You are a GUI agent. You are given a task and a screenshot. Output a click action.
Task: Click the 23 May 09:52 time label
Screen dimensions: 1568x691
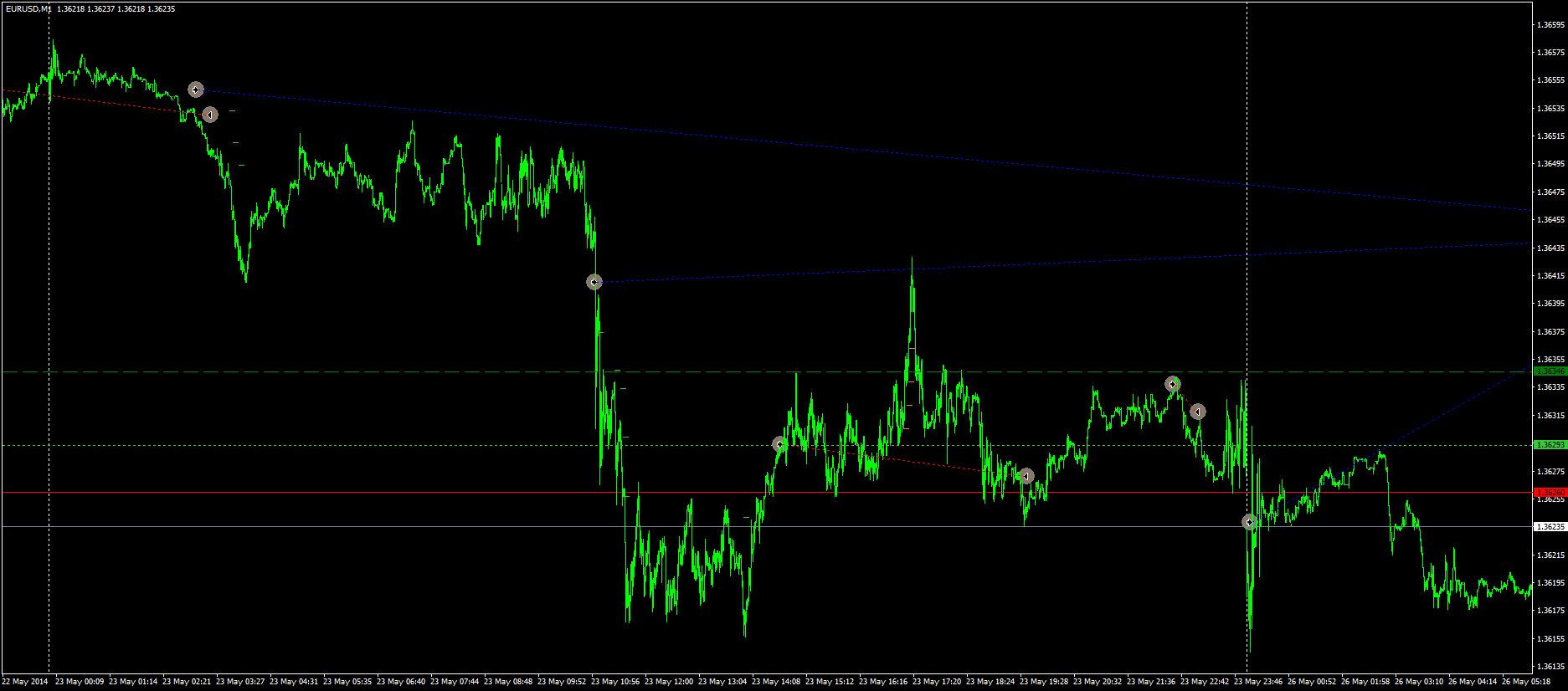[x=563, y=682]
